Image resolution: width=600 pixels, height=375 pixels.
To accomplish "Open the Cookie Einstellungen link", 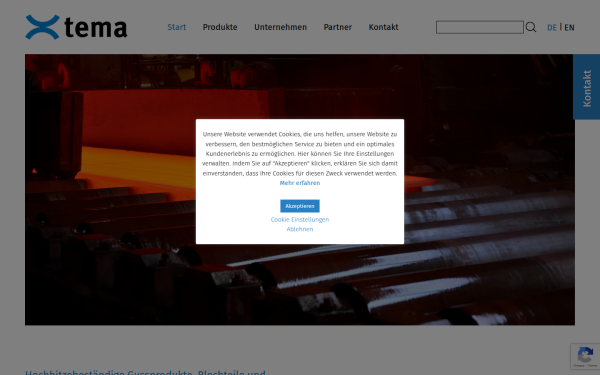I will (300, 220).
